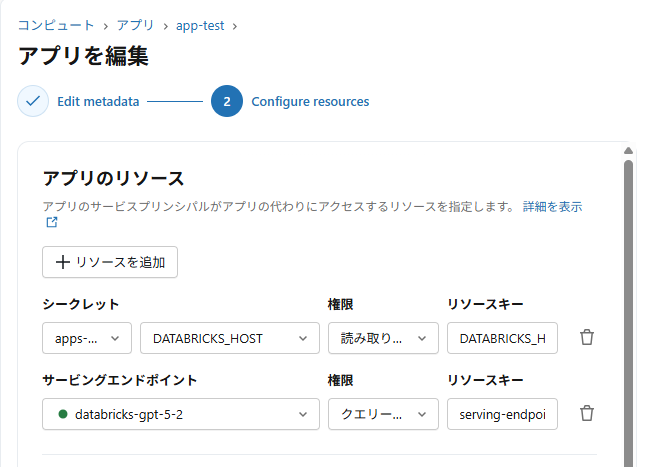Click the リソースを追加 button
Viewport: 652px width, 467px height.
[x=110, y=262]
